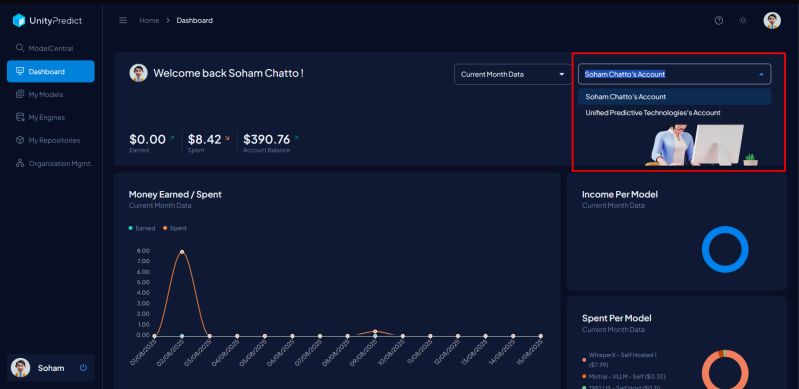Toggle the hamburger sidebar menu icon
Viewport: 799px width, 389px height.
click(x=123, y=20)
